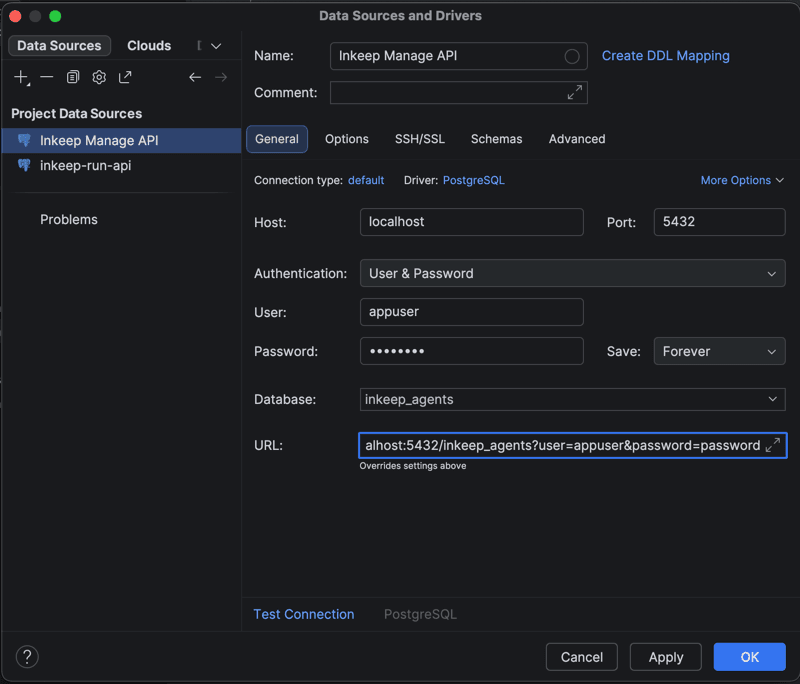The height and width of the screenshot is (684, 800).
Task: Click inside the Host input field
Action: [471, 222]
